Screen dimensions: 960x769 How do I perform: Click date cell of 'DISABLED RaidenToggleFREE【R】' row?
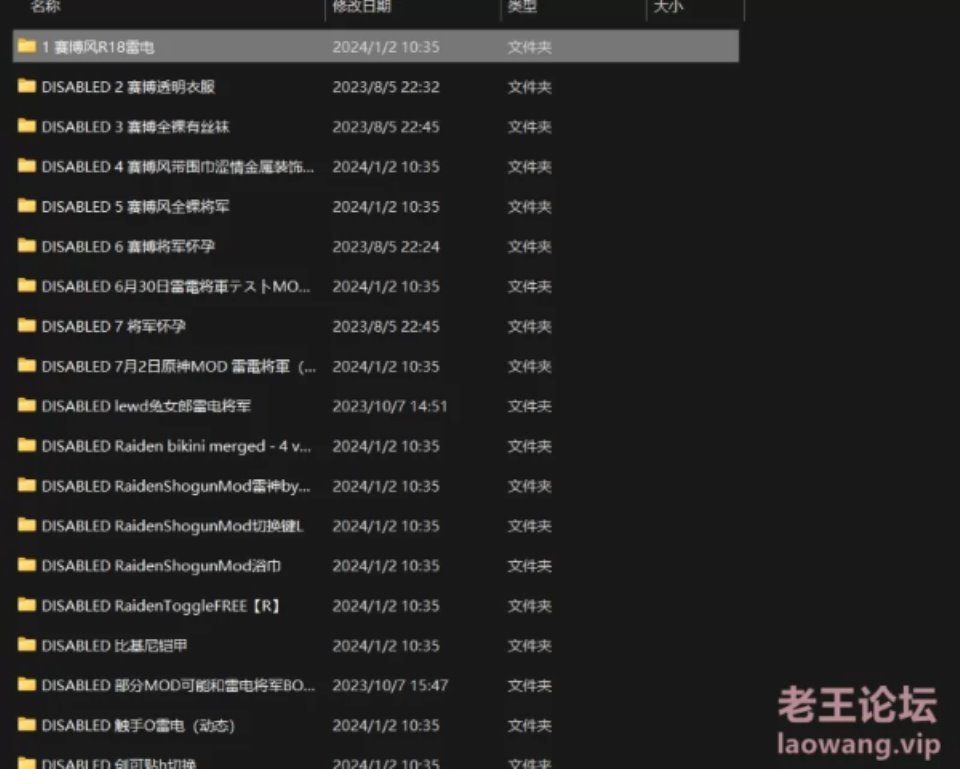click(x=386, y=606)
